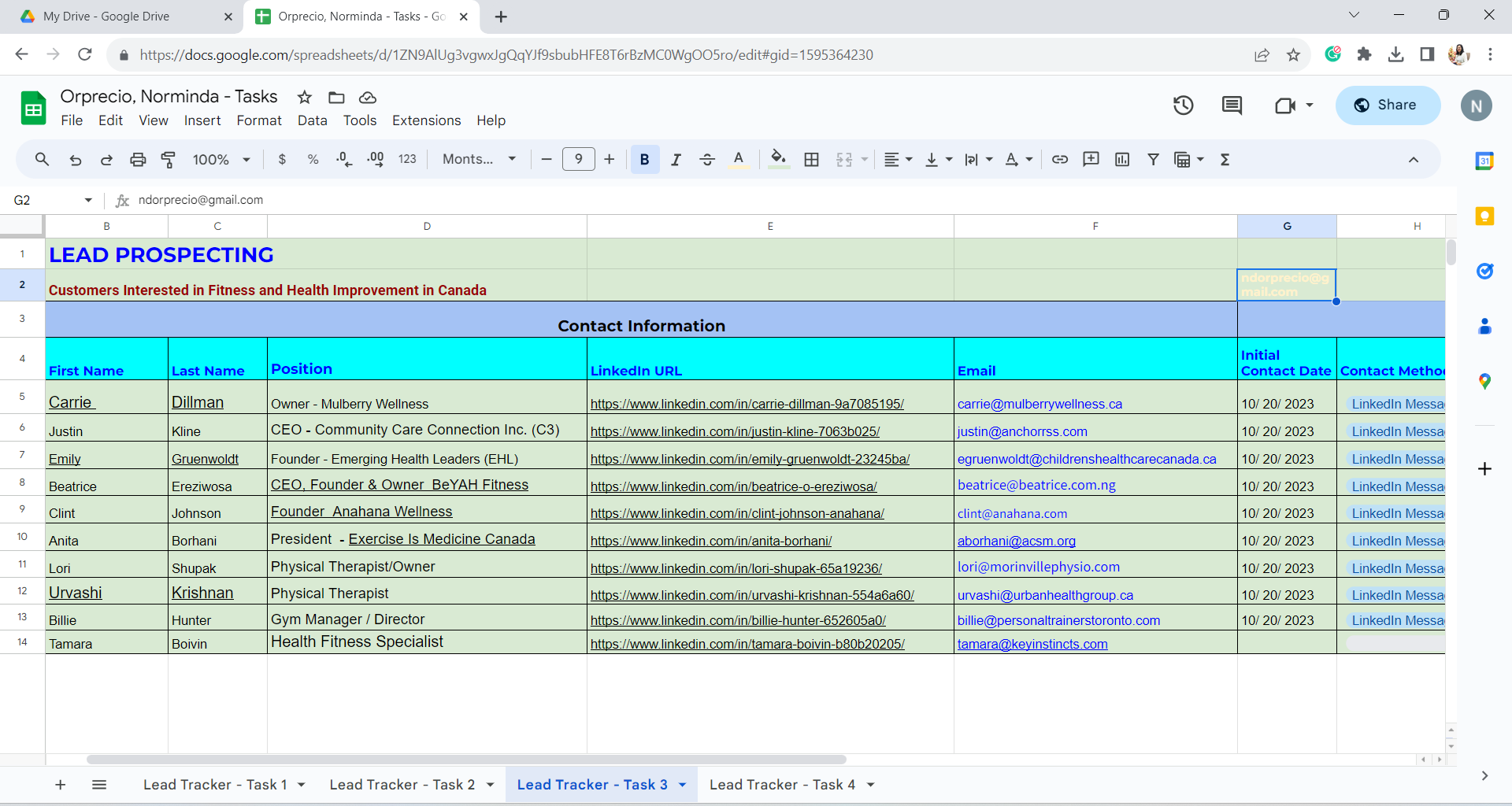Viewport: 1512px width, 806px height.
Task: Click the Share button
Action: [x=1388, y=105]
